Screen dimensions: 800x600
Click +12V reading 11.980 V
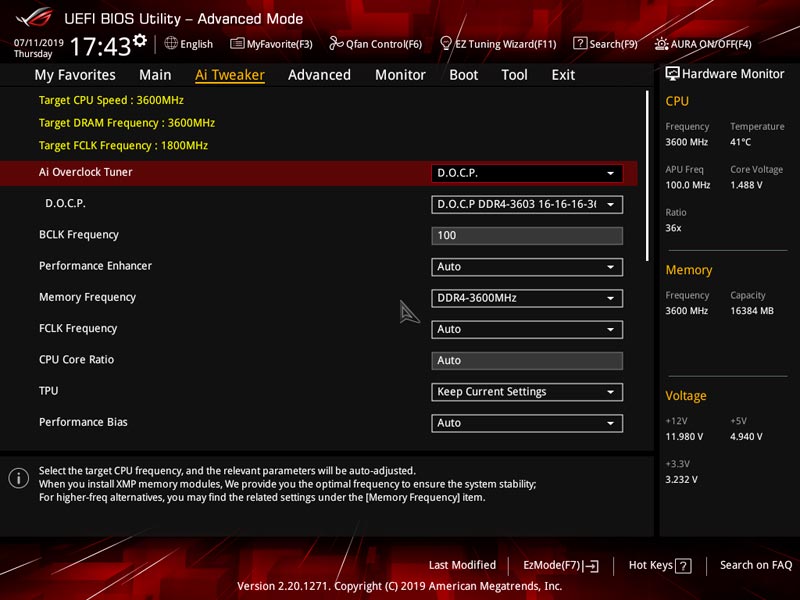pyautogui.click(x=684, y=437)
